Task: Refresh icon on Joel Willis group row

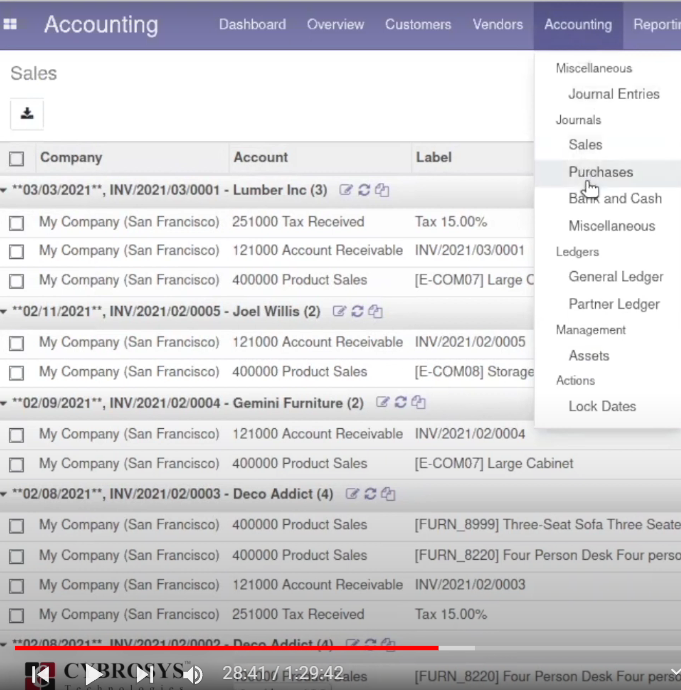Action: click(x=357, y=312)
